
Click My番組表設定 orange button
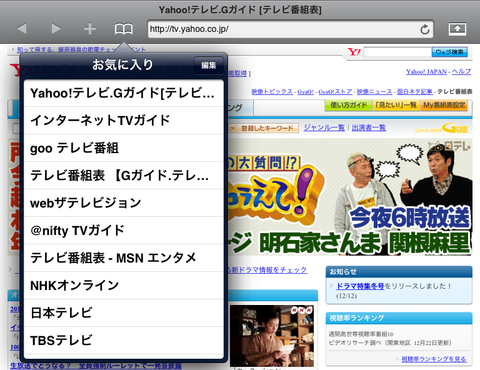[x=444, y=105]
